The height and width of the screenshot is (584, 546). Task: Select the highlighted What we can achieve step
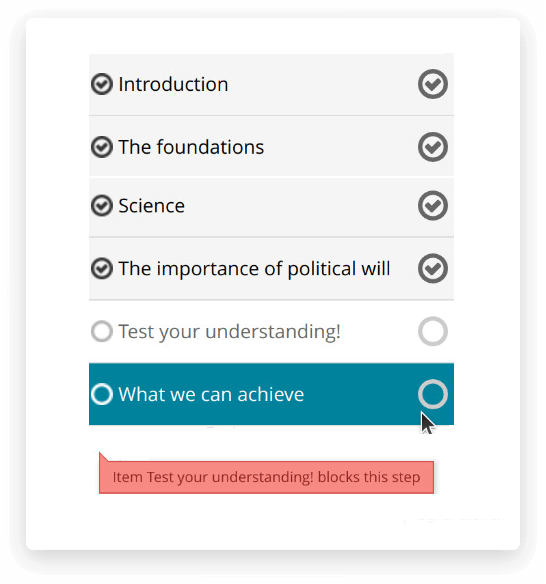pos(271,394)
